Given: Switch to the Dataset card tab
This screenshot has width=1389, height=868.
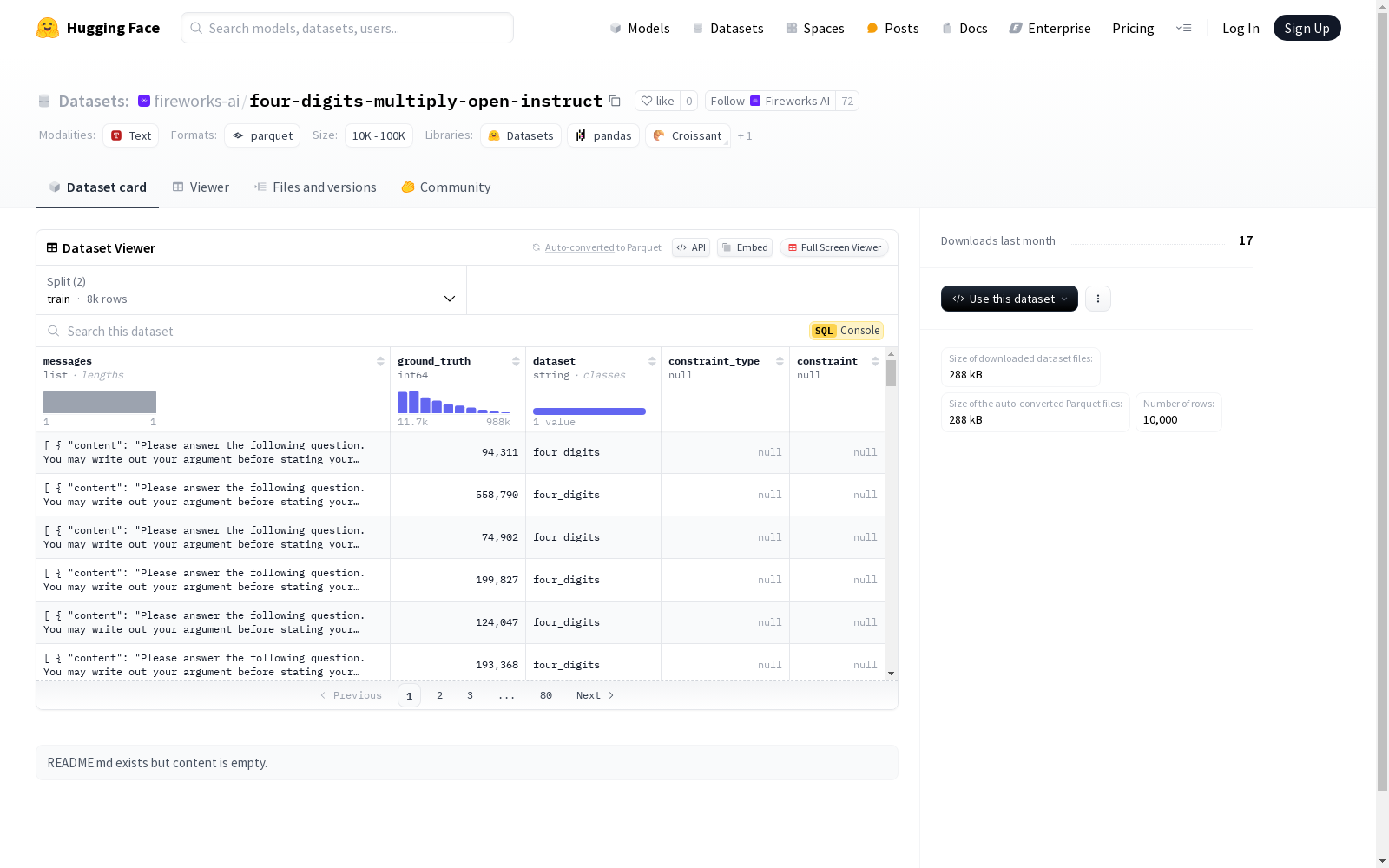Looking at the screenshot, I should [97, 187].
